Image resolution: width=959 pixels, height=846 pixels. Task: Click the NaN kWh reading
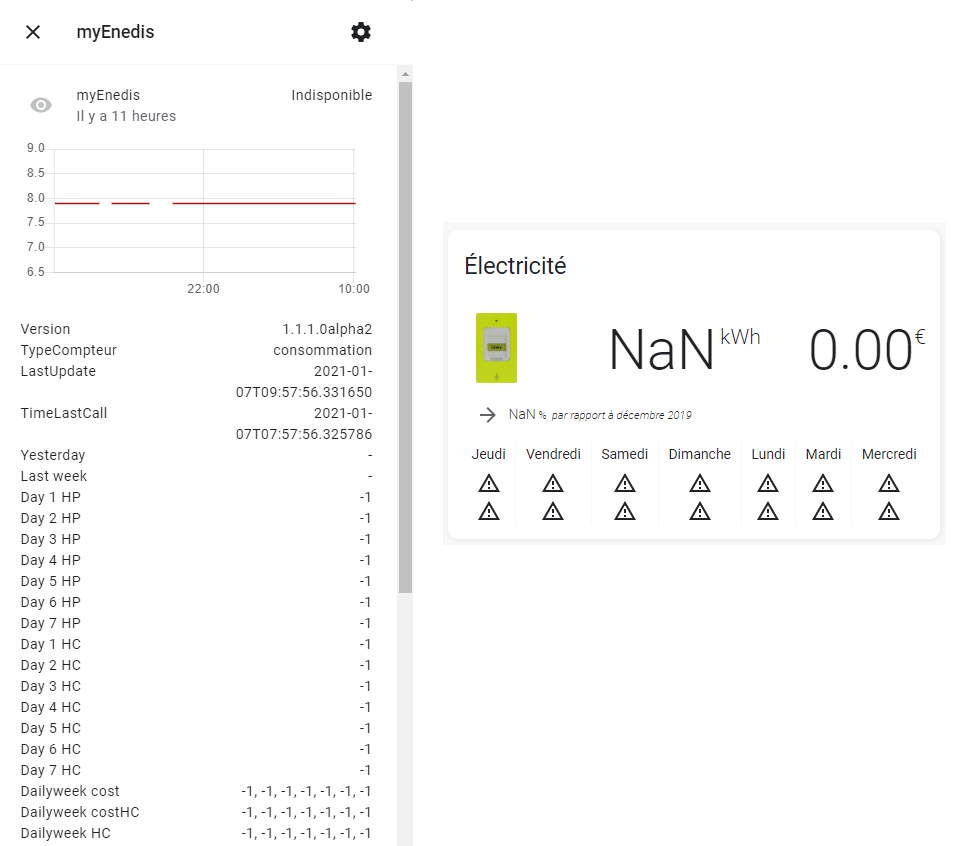pyautogui.click(x=684, y=349)
